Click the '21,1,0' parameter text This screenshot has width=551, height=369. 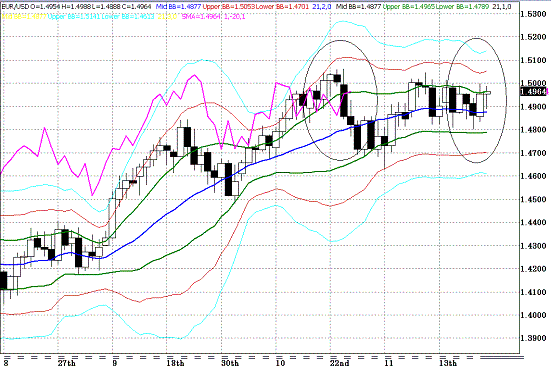(x=502, y=6)
